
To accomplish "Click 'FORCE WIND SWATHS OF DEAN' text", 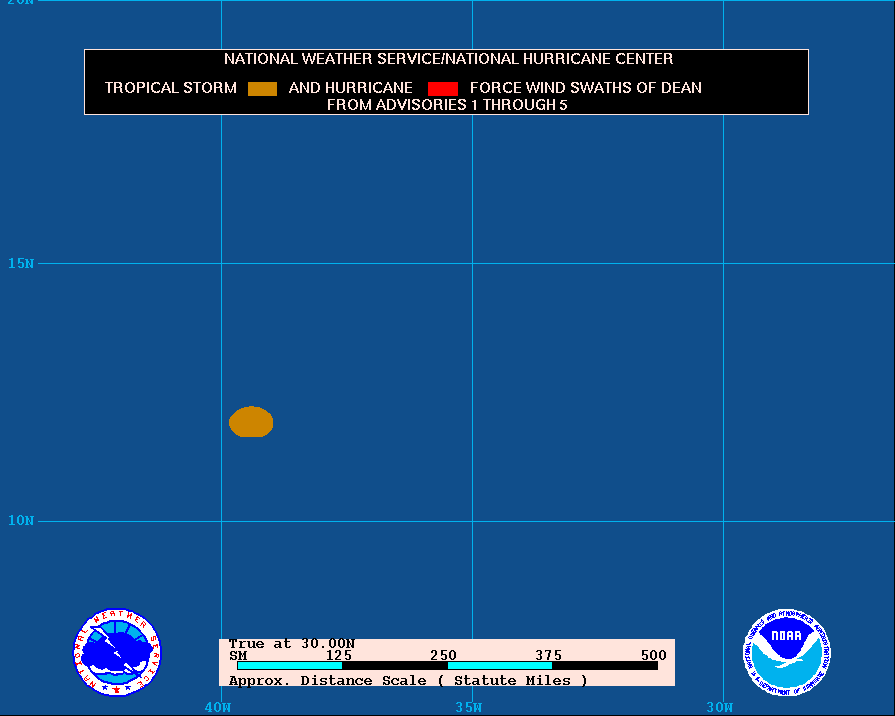I will tap(586, 88).
